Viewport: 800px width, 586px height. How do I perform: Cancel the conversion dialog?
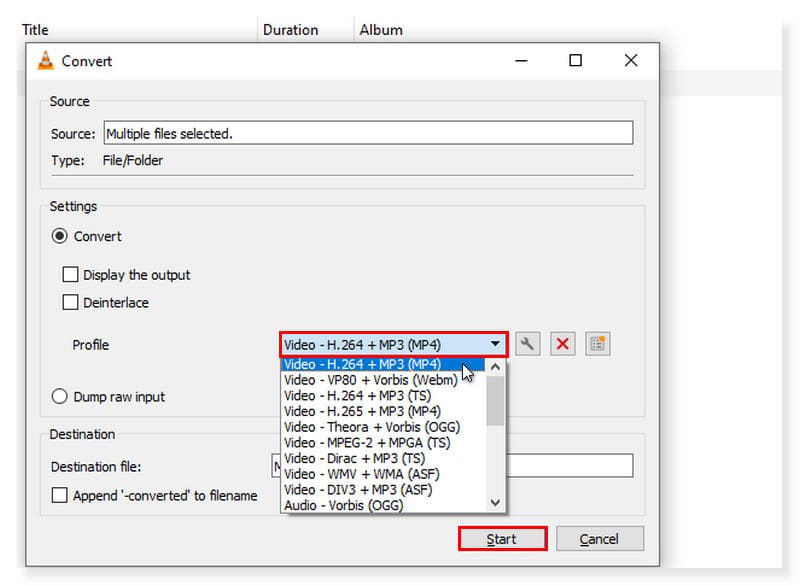point(600,538)
